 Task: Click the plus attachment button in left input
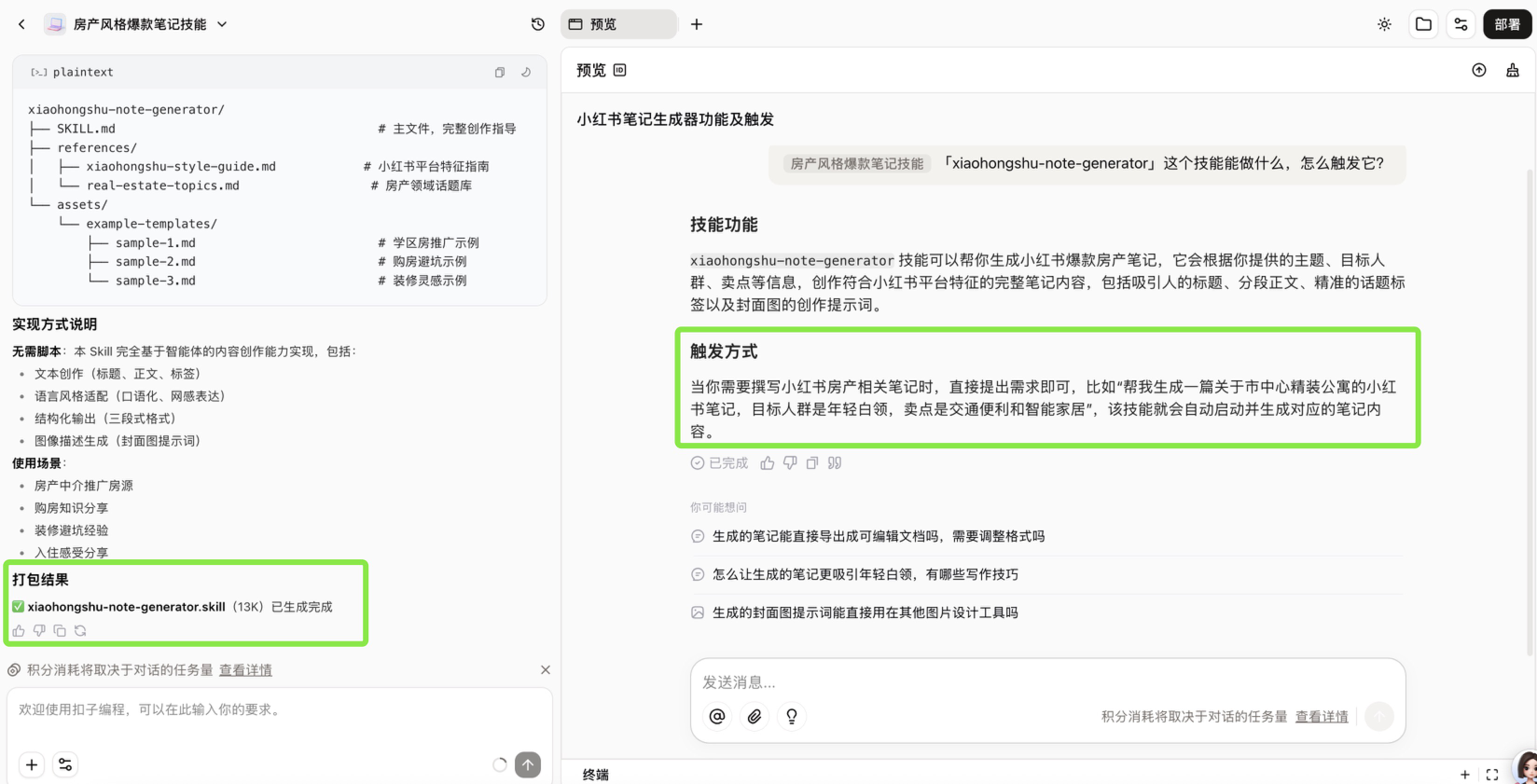[32, 765]
